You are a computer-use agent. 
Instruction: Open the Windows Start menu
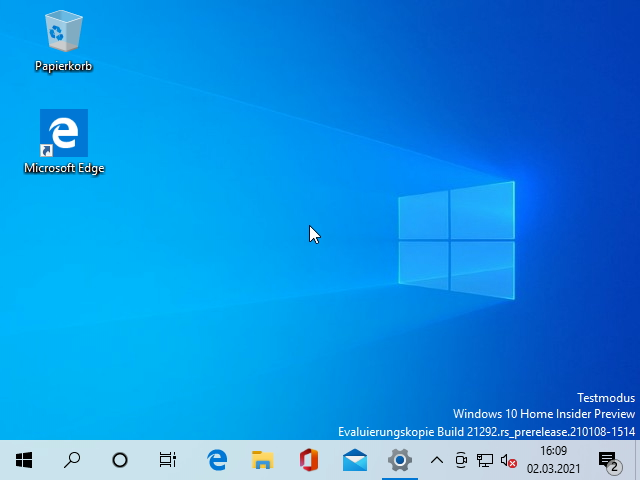click(24, 460)
